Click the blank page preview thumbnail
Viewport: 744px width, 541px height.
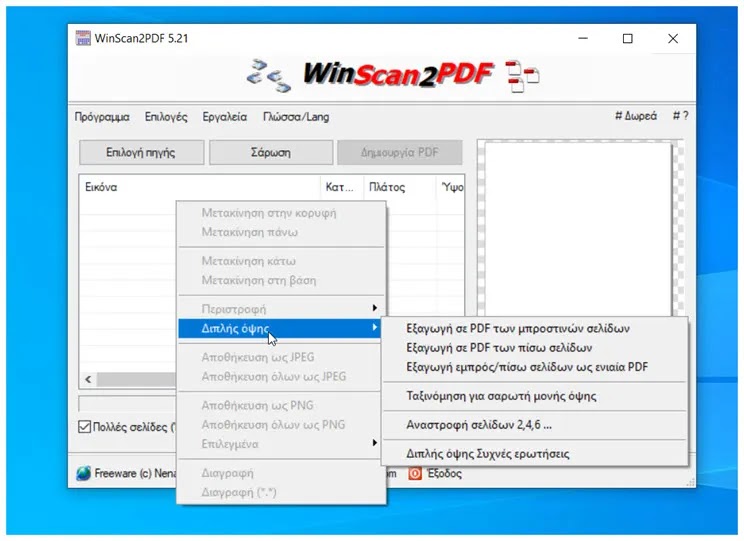point(578,229)
